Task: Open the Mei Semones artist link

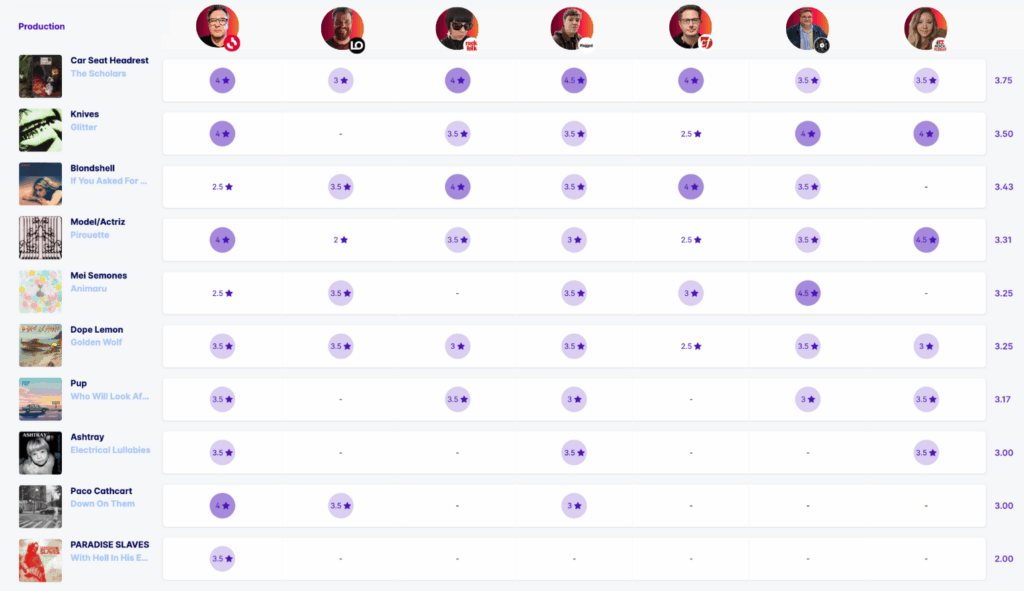Action: [x=98, y=275]
